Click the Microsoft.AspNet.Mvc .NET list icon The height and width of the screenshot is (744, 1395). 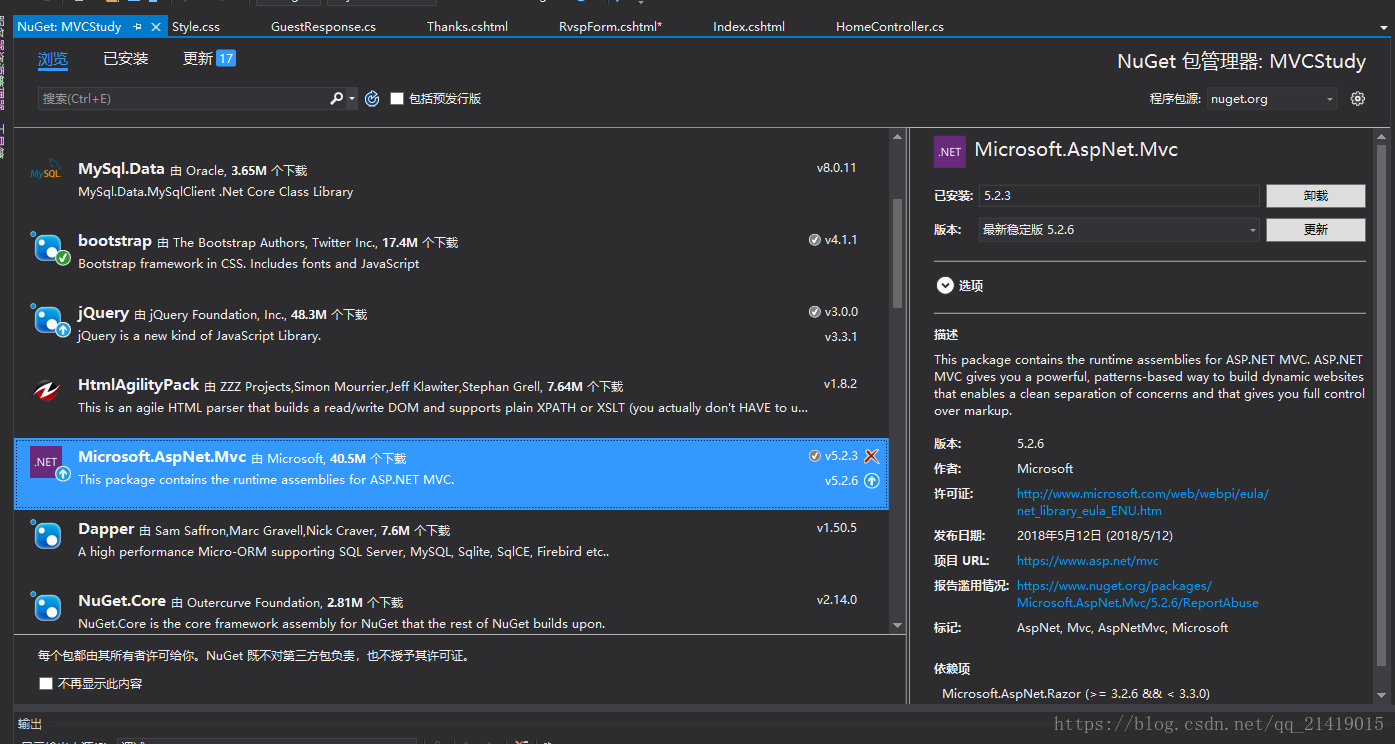point(47,462)
